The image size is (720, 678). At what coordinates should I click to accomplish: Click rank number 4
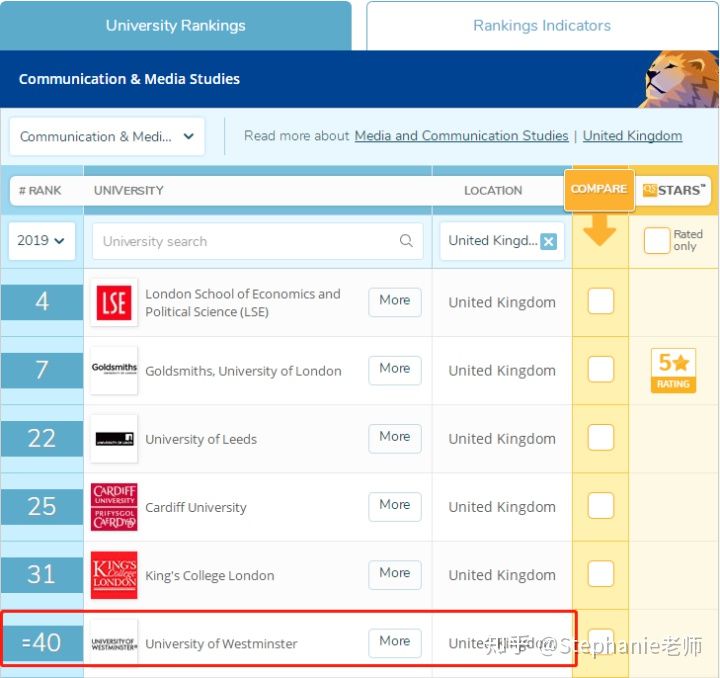pyautogui.click(x=42, y=302)
